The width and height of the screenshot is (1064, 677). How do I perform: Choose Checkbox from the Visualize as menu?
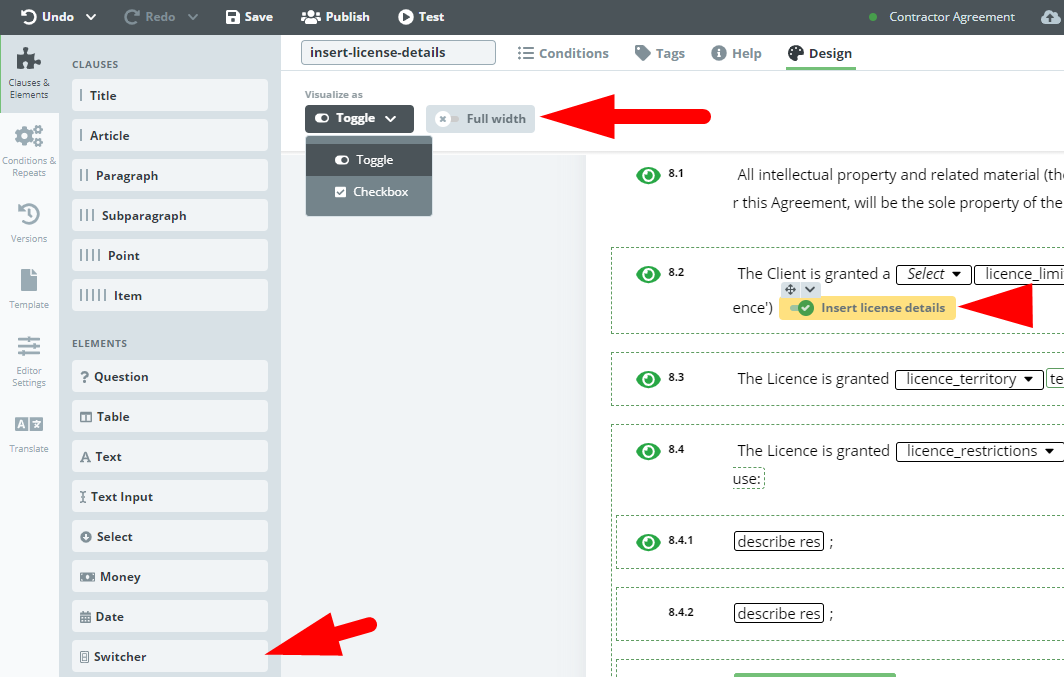[x=370, y=192]
